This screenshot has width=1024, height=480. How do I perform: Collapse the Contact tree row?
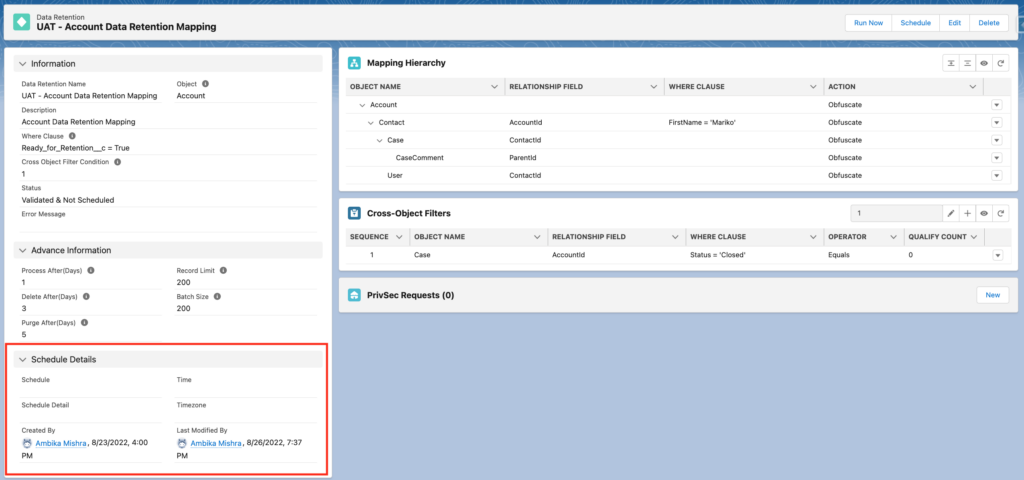point(370,122)
